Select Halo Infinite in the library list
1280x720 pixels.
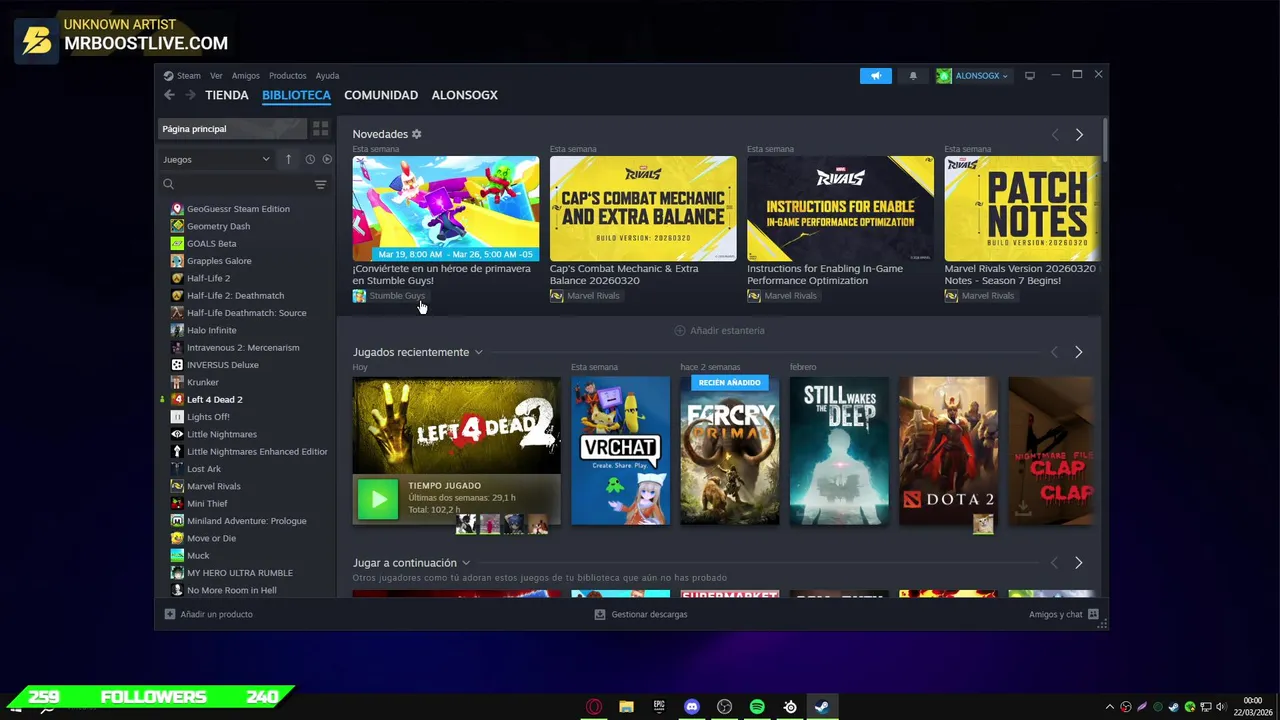point(211,330)
